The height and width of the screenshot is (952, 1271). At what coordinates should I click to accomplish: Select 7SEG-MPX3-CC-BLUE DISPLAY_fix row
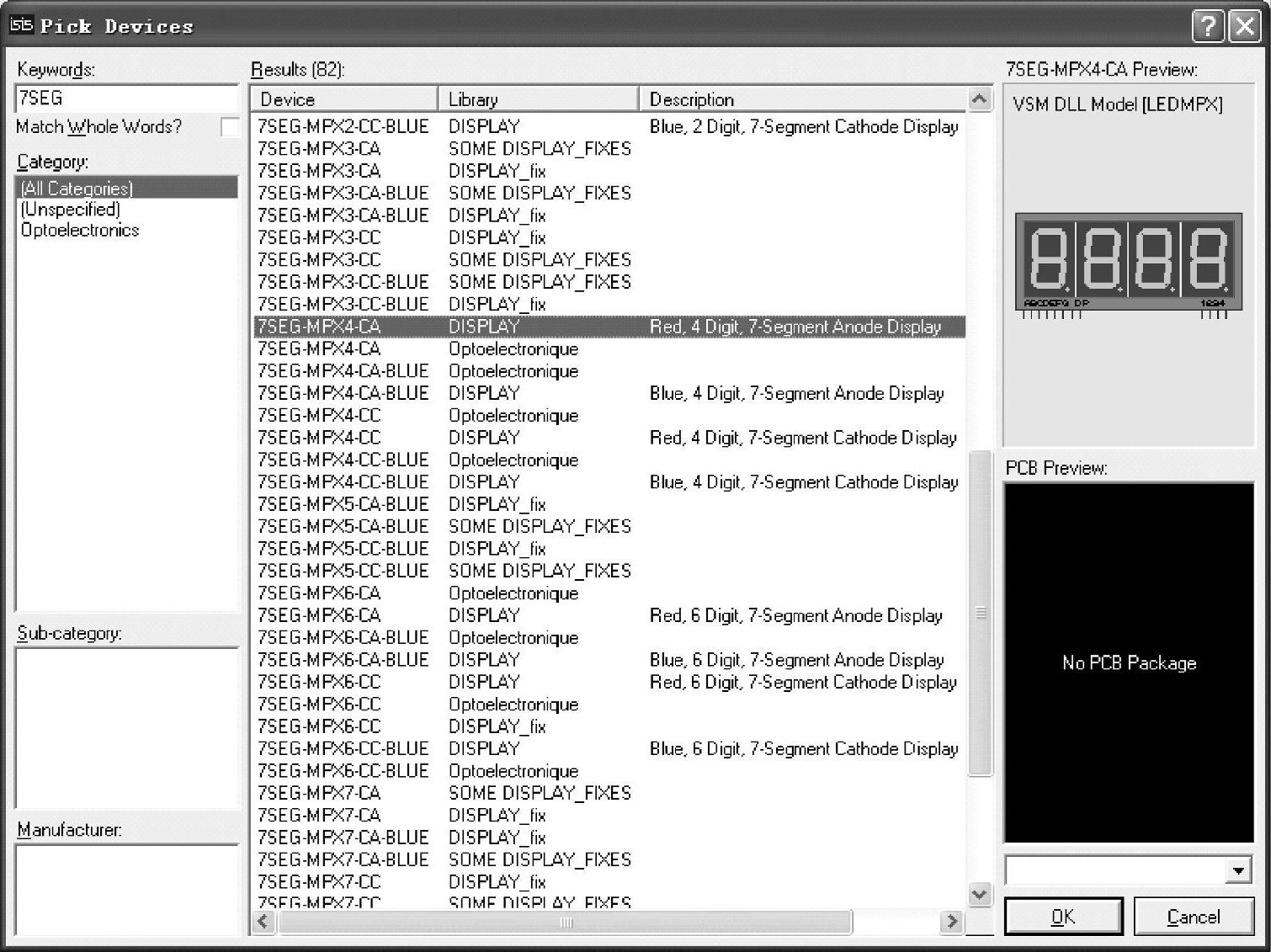(x=609, y=304)
